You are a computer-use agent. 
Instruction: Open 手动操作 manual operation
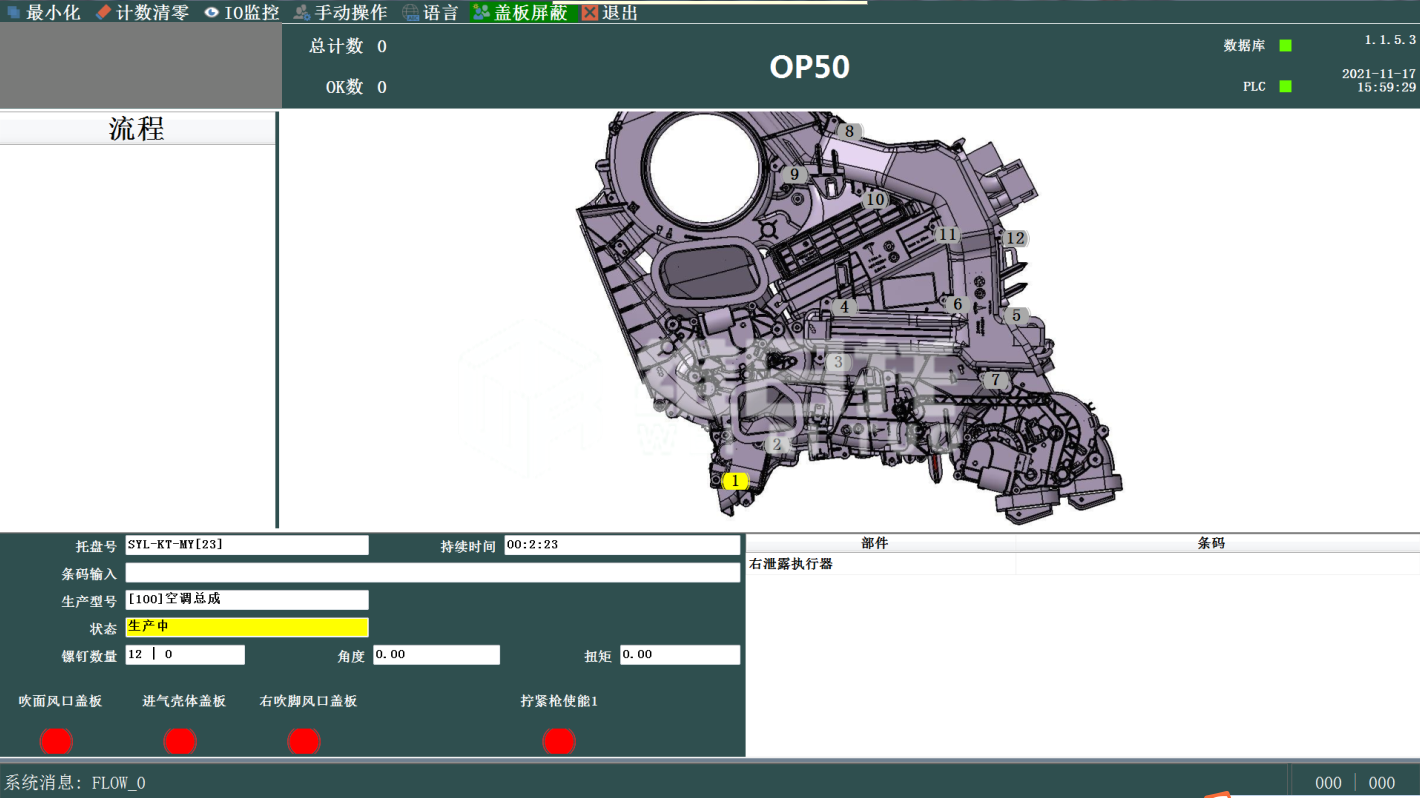pos(340,13)
